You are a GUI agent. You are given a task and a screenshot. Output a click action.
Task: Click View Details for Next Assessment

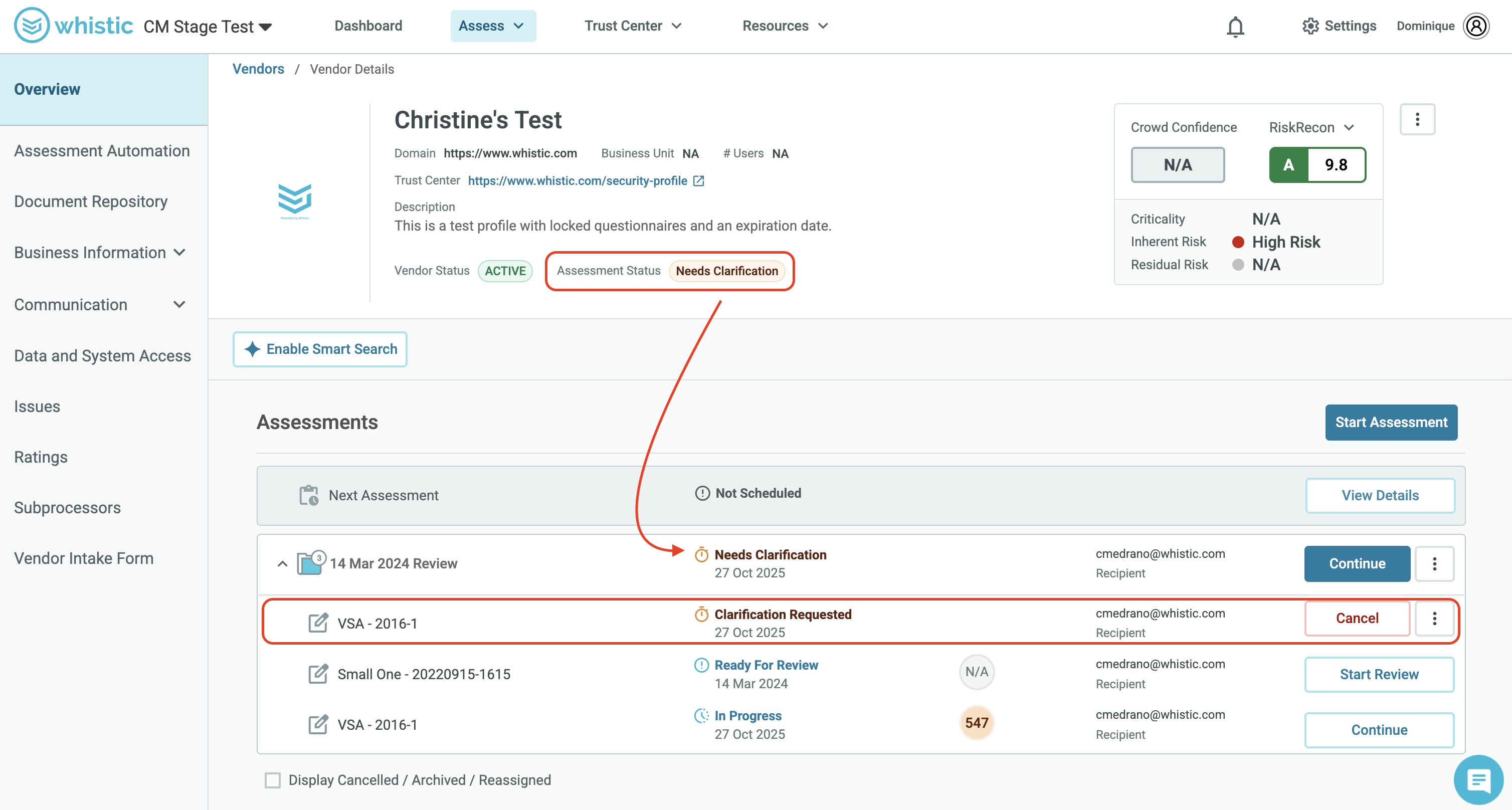1379,495
